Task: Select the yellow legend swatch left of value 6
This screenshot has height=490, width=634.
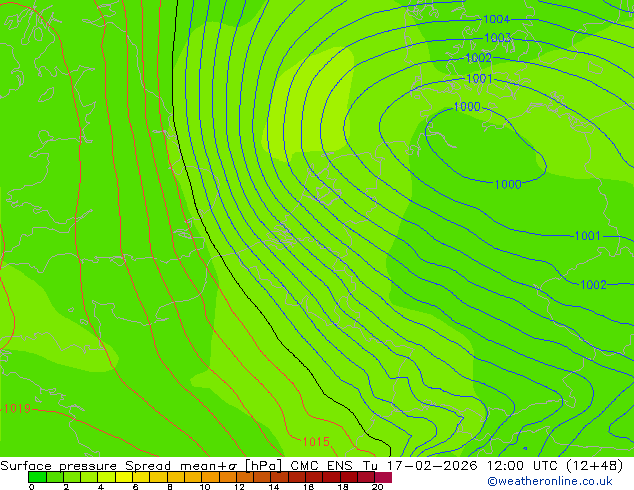Action: tap(123, 477)
